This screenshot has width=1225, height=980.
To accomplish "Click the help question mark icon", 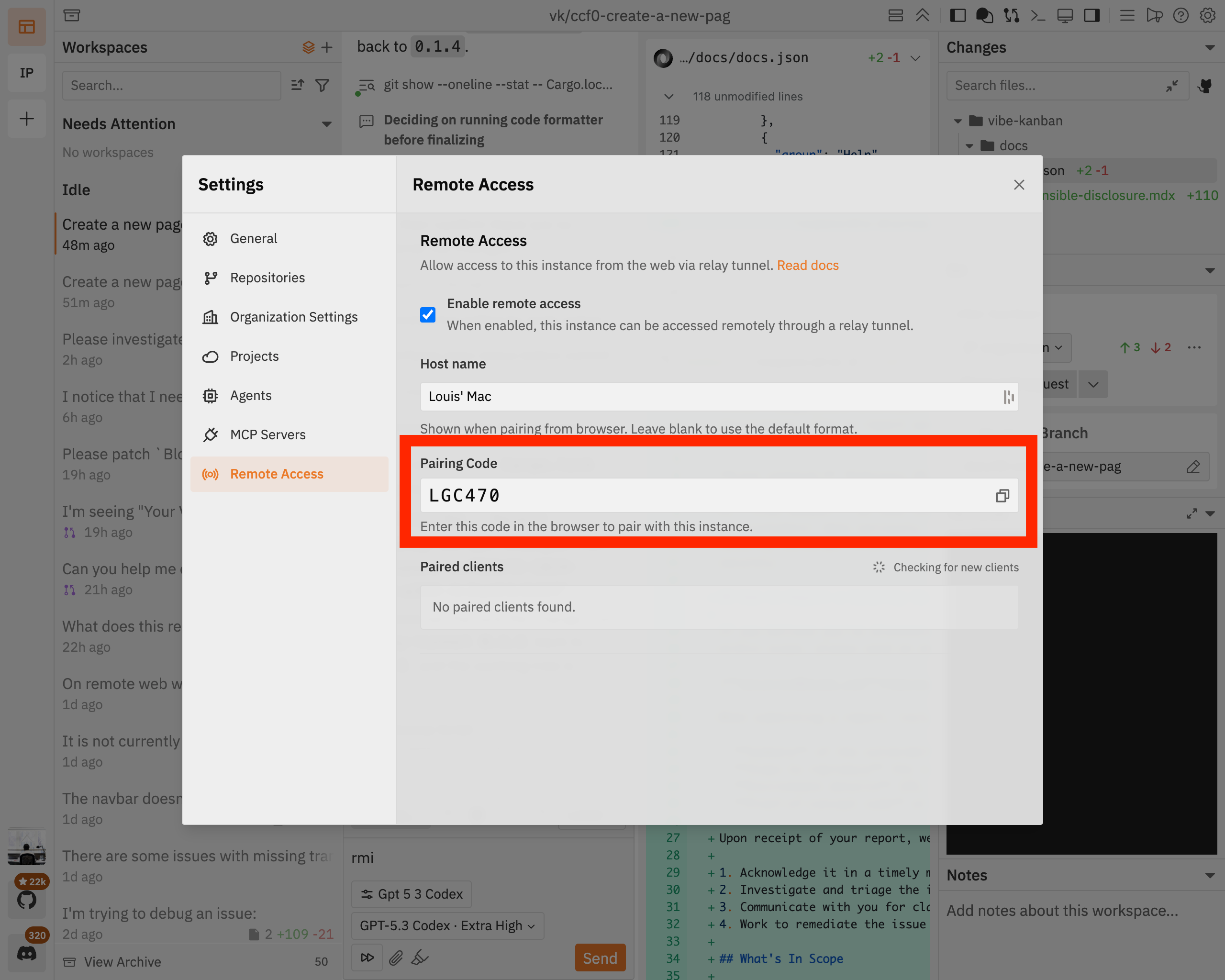I will tap(1181, 15).
